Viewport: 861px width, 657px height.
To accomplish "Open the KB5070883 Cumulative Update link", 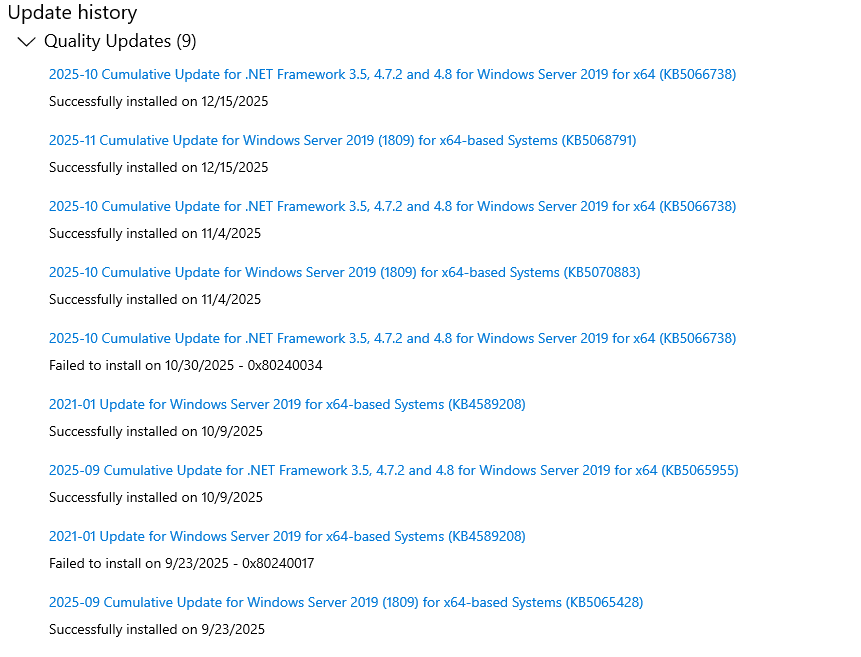I will click(344, 272).
